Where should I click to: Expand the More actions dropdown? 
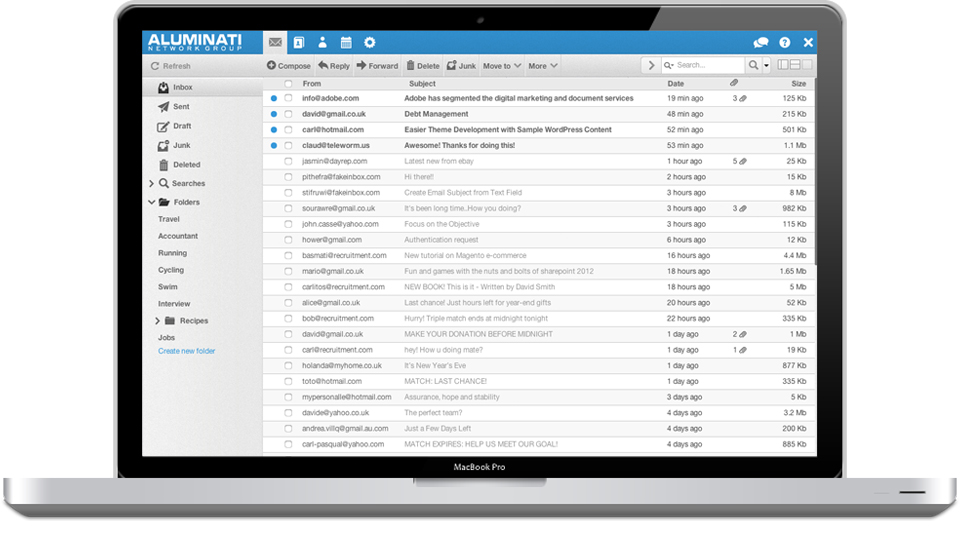pos(542,66)
